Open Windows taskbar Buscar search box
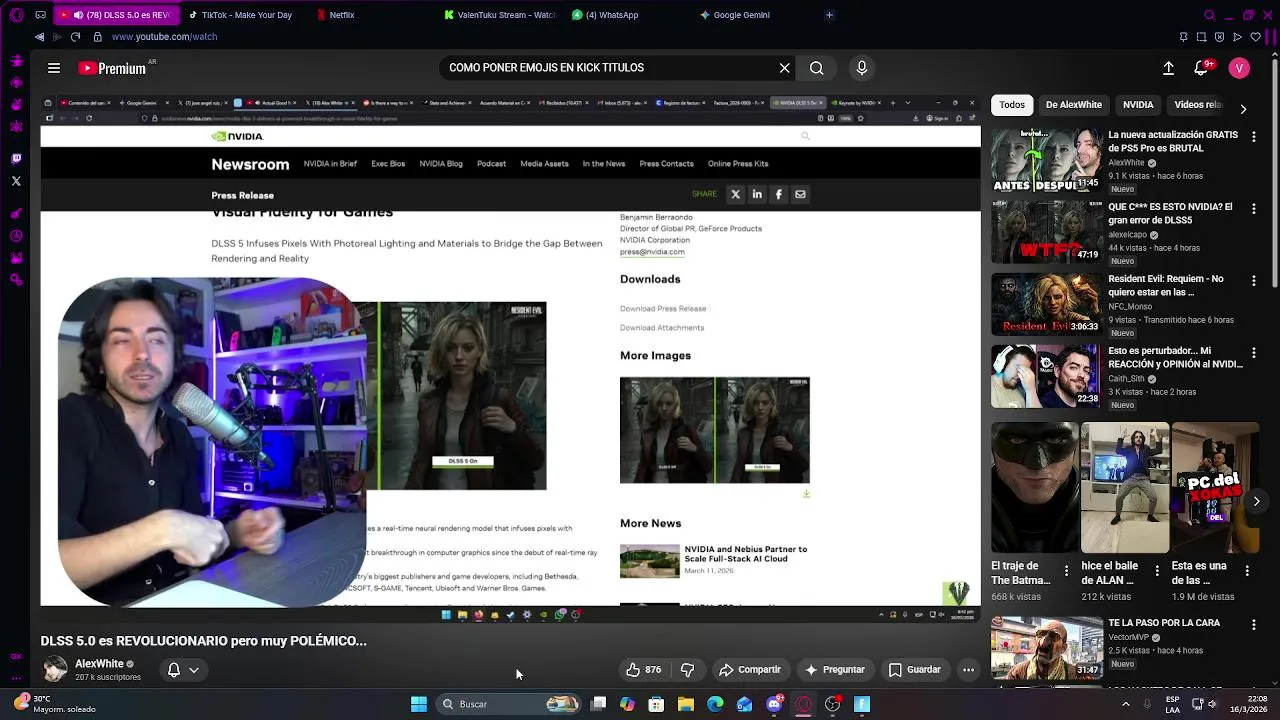Image resolution: width=1280 pixels, height=720 pixels. (510, 704)
